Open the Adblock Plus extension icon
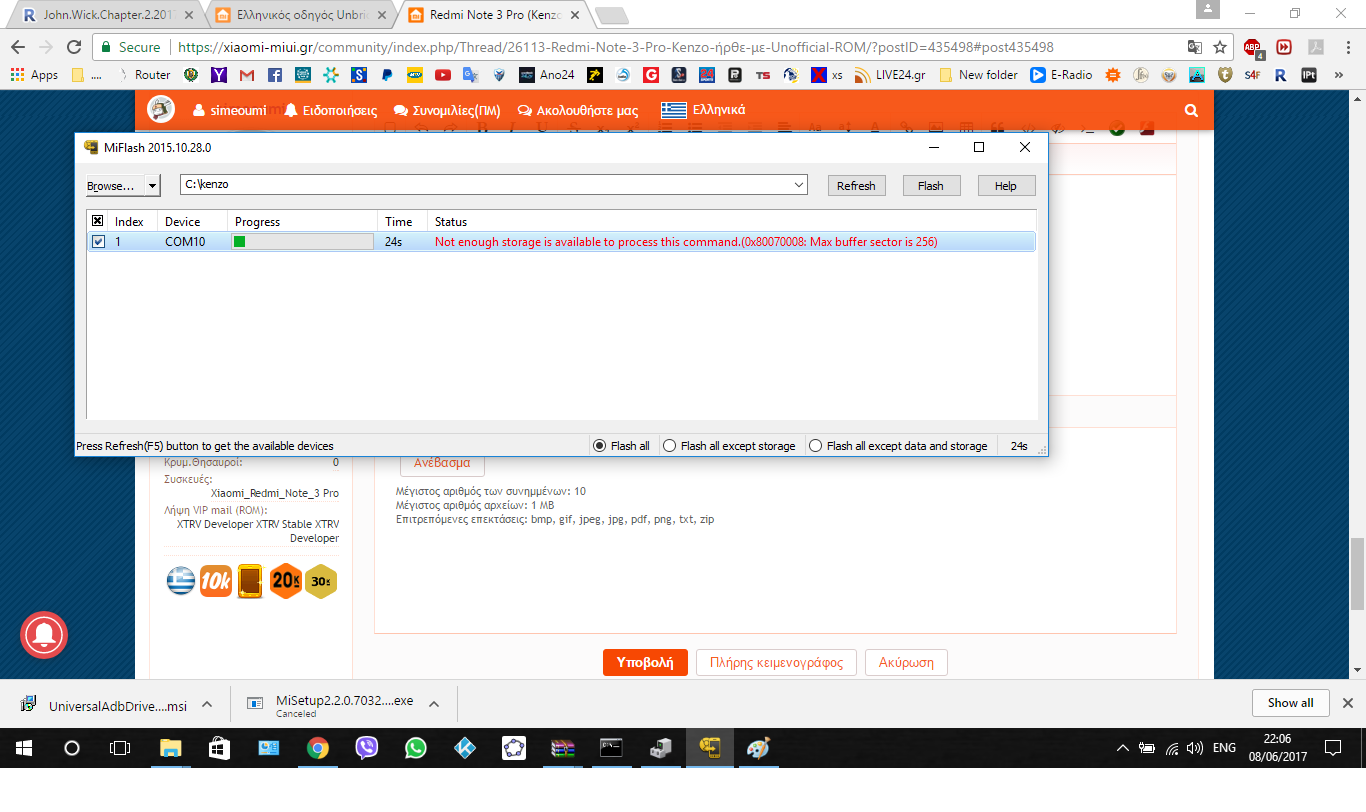 pyautogui.click(x=1253, y=47)
